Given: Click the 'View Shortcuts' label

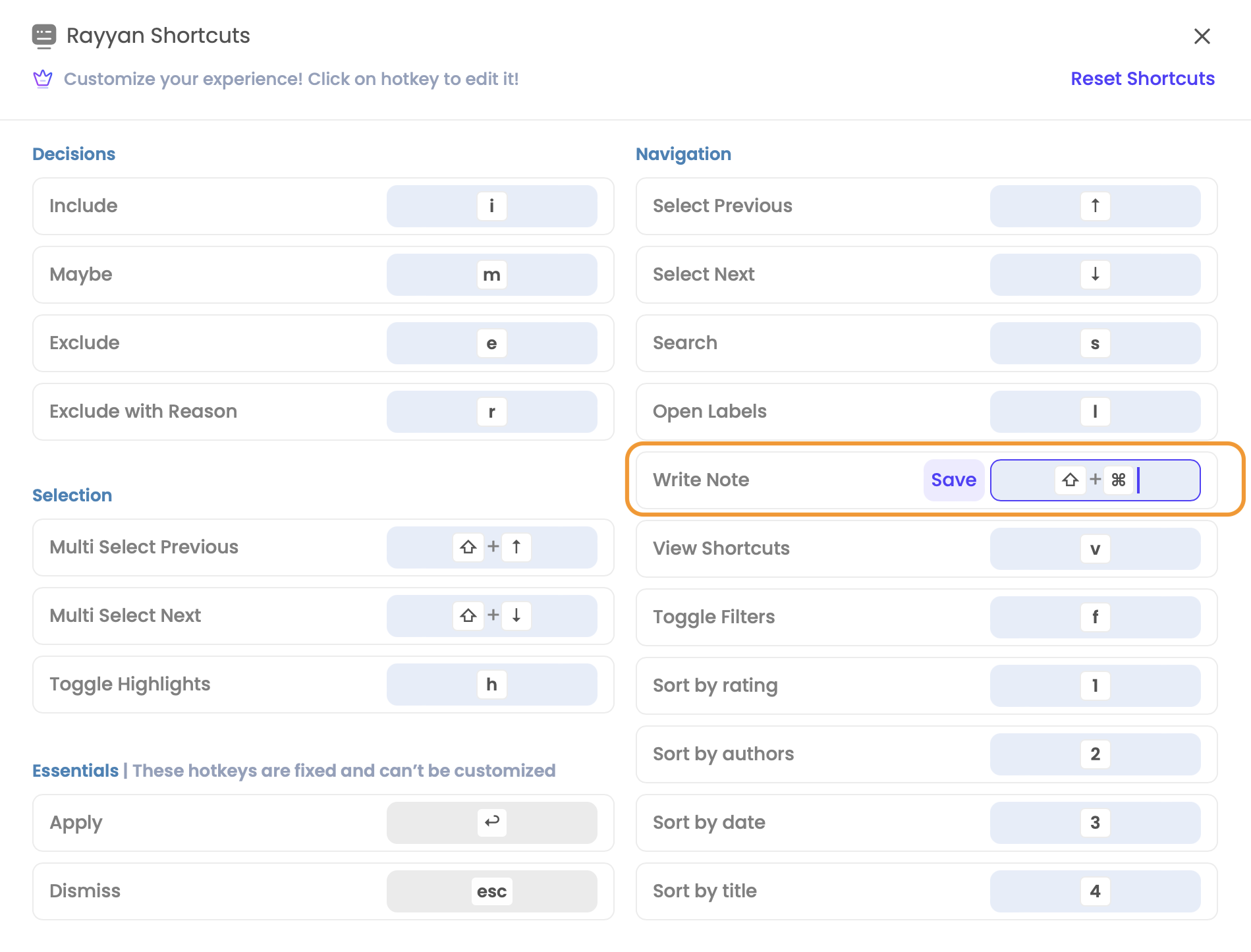Looking at the screenshot, I should [x=721, y=548].
